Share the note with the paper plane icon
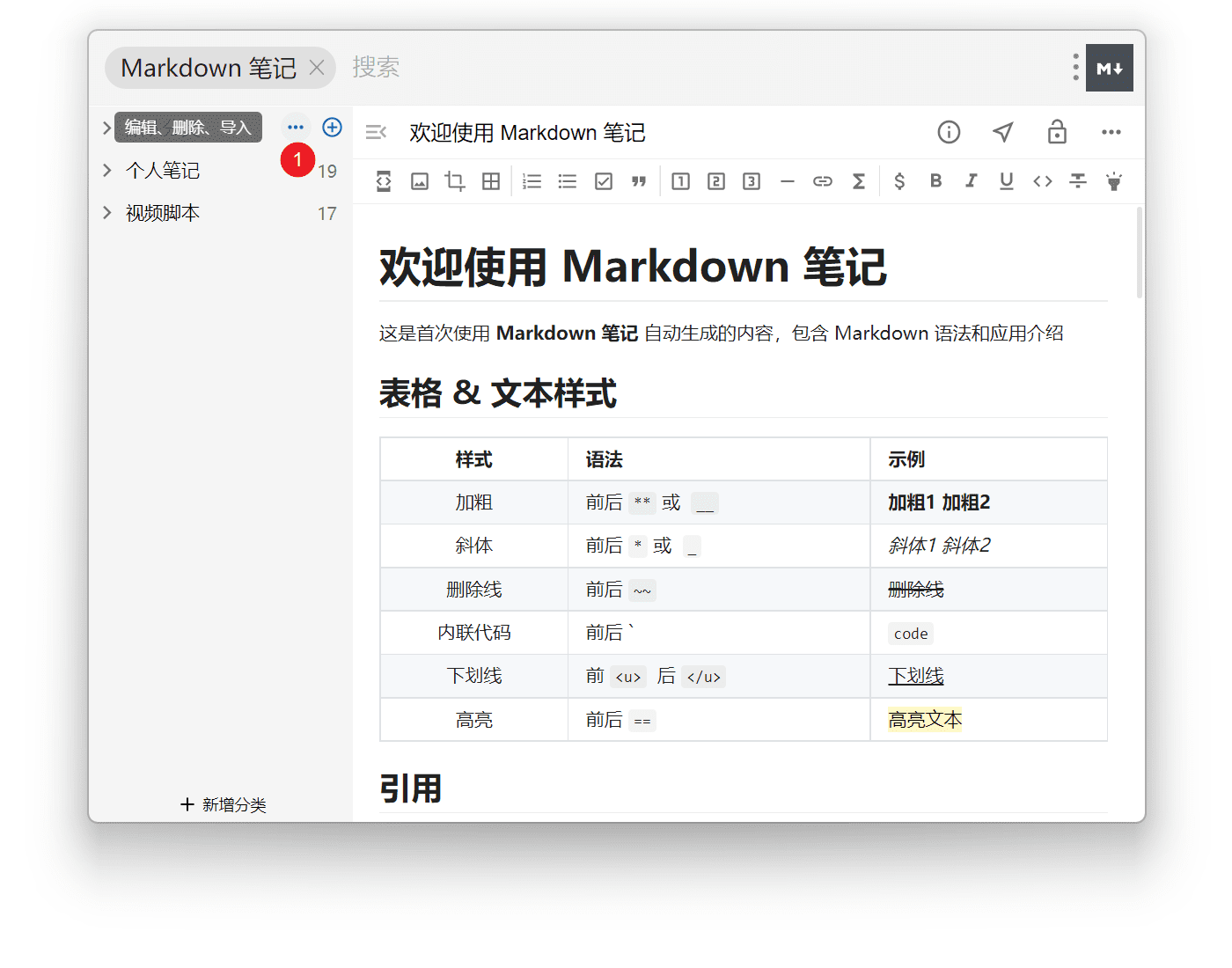Viewport: 1232px width, 968px height. (x=1003, y=132)
